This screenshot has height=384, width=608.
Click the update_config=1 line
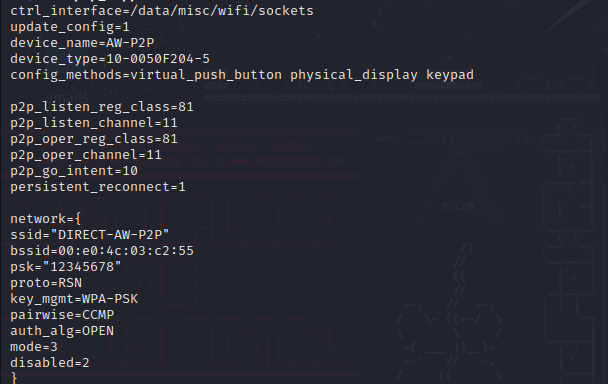click(70, 27)
